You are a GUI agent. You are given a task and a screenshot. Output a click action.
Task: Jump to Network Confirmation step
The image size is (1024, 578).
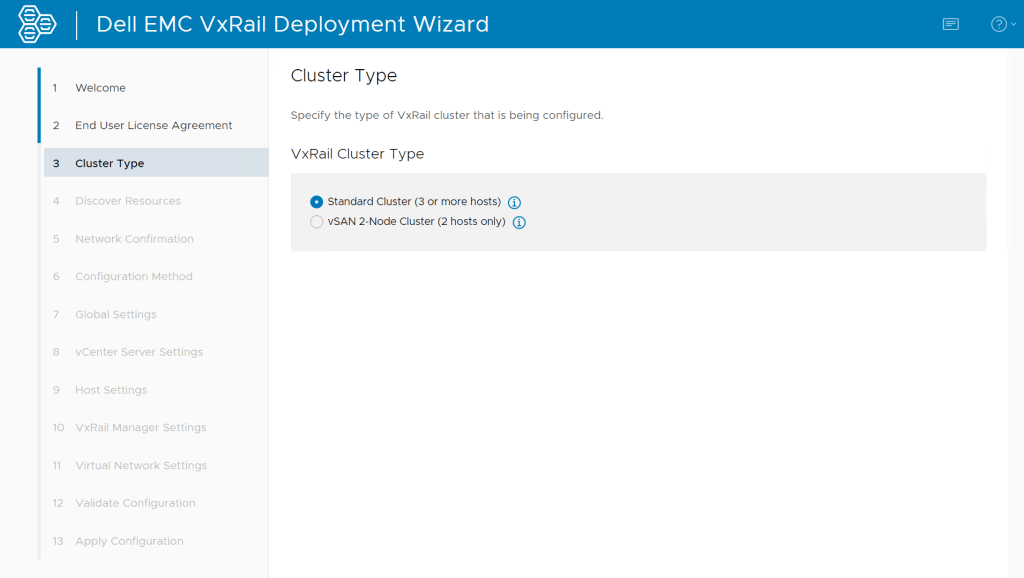point(134,239)
